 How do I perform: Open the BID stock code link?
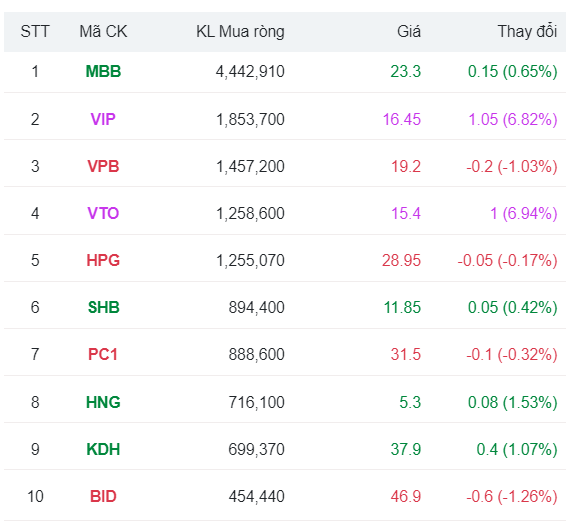click(x=103, y=496)
